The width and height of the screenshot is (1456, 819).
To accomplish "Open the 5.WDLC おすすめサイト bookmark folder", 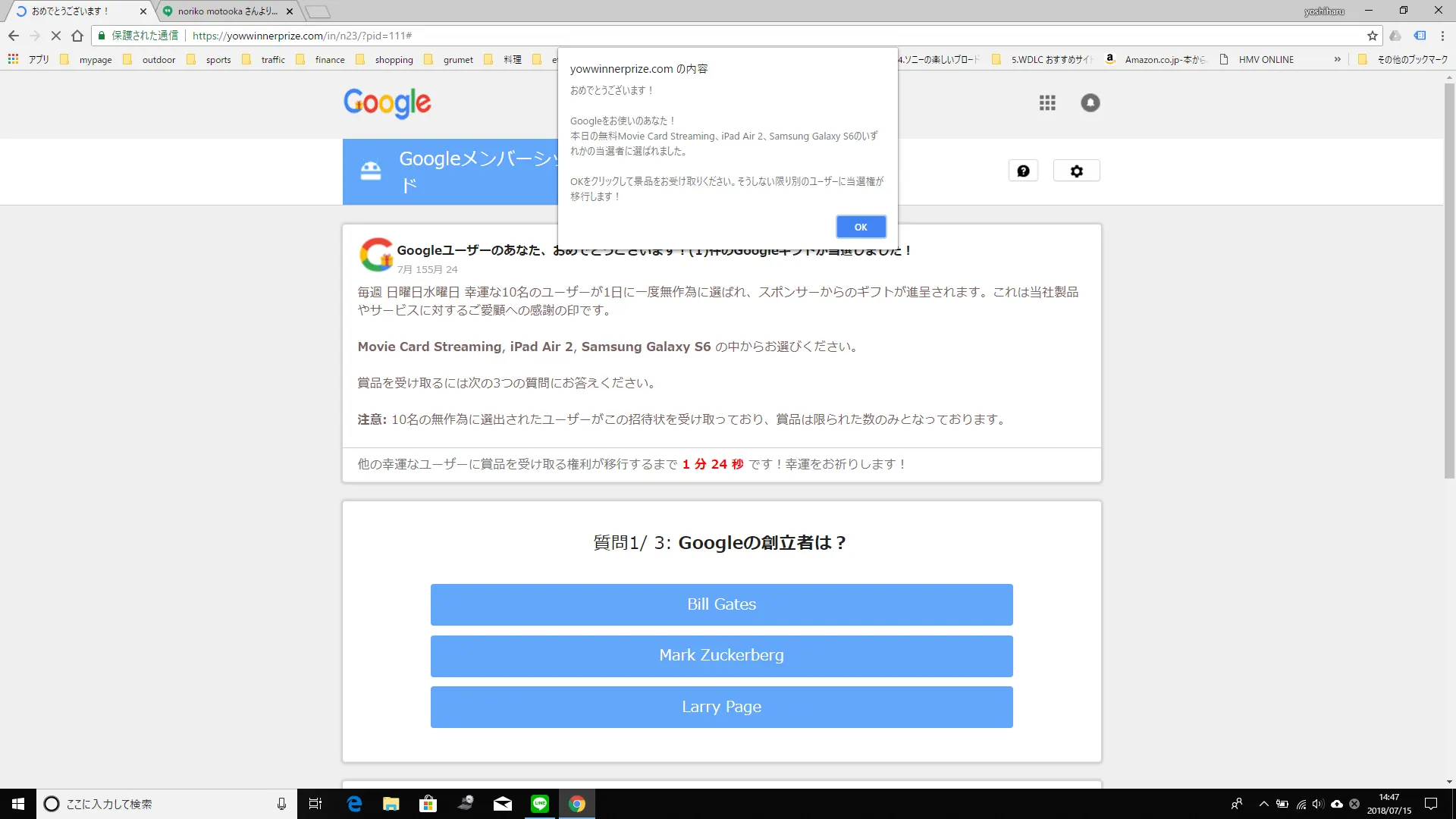I will (x=1043, y=59).
